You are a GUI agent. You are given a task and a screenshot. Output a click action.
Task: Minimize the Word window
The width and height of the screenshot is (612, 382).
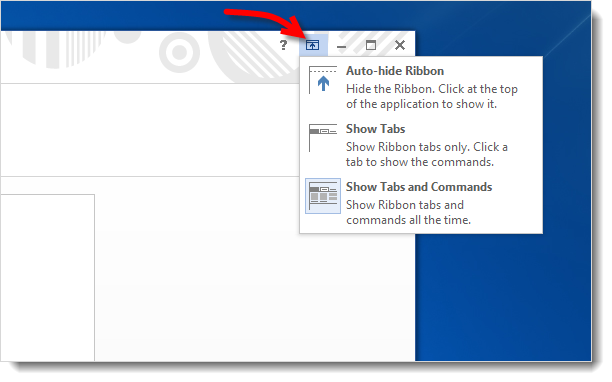tap(342, 46)
